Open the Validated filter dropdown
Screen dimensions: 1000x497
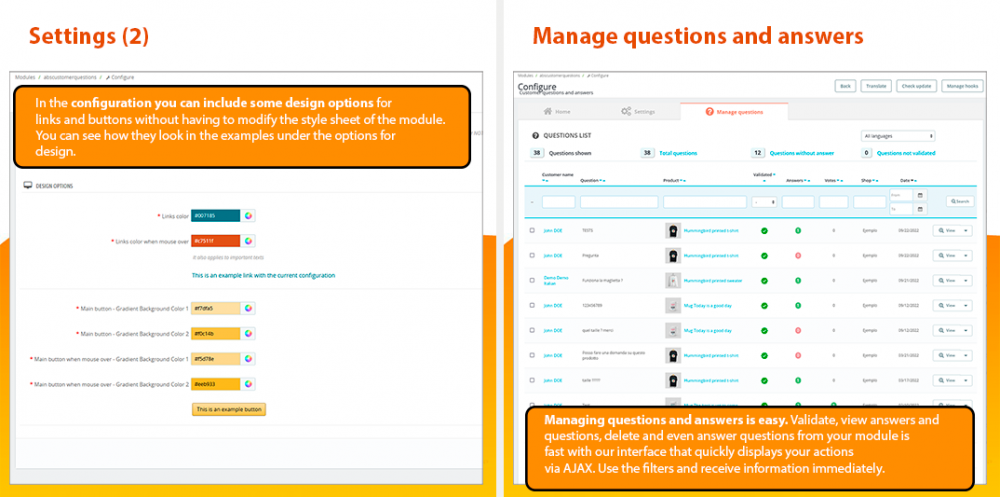(764, 202)
